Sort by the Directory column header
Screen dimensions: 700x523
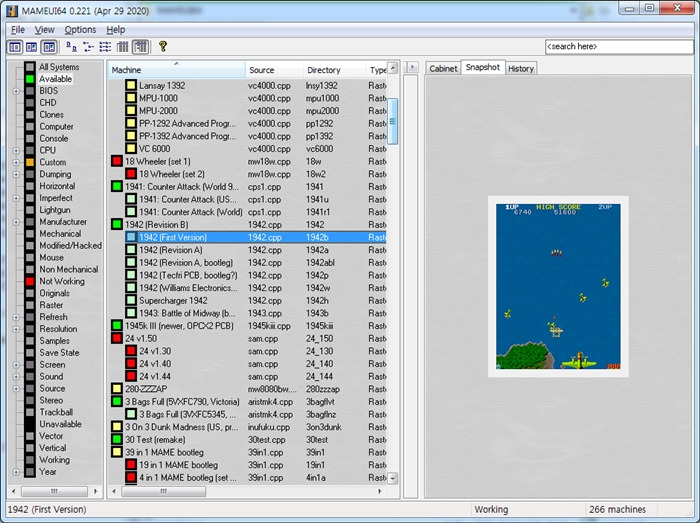334,70
